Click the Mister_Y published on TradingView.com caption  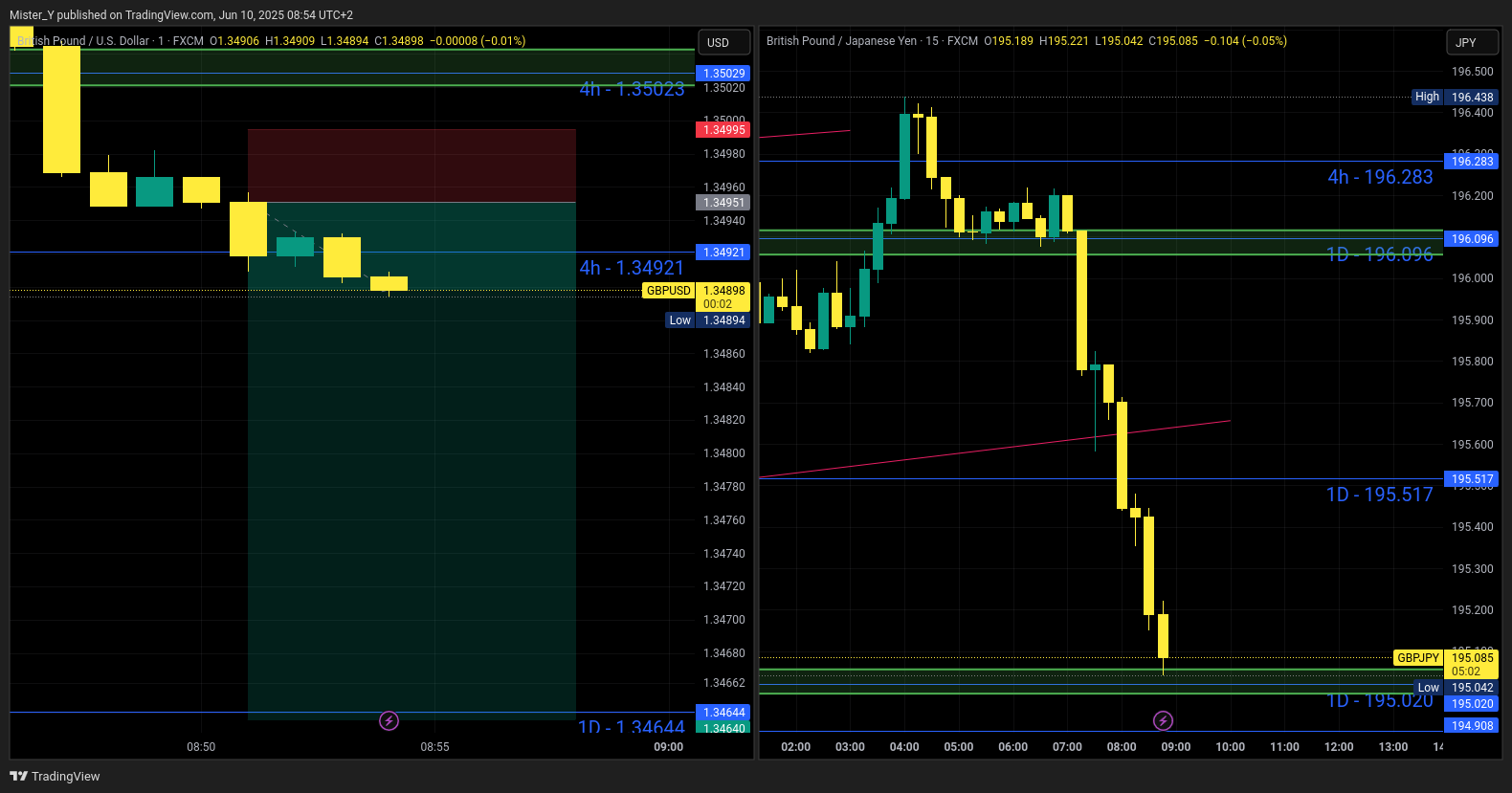coord(181,15)
